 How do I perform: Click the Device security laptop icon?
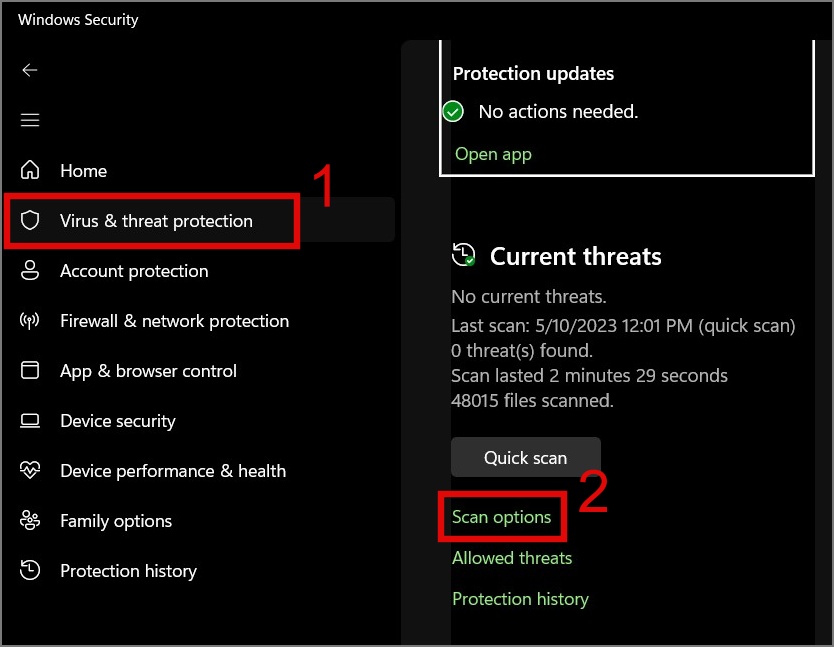[30, 420]
